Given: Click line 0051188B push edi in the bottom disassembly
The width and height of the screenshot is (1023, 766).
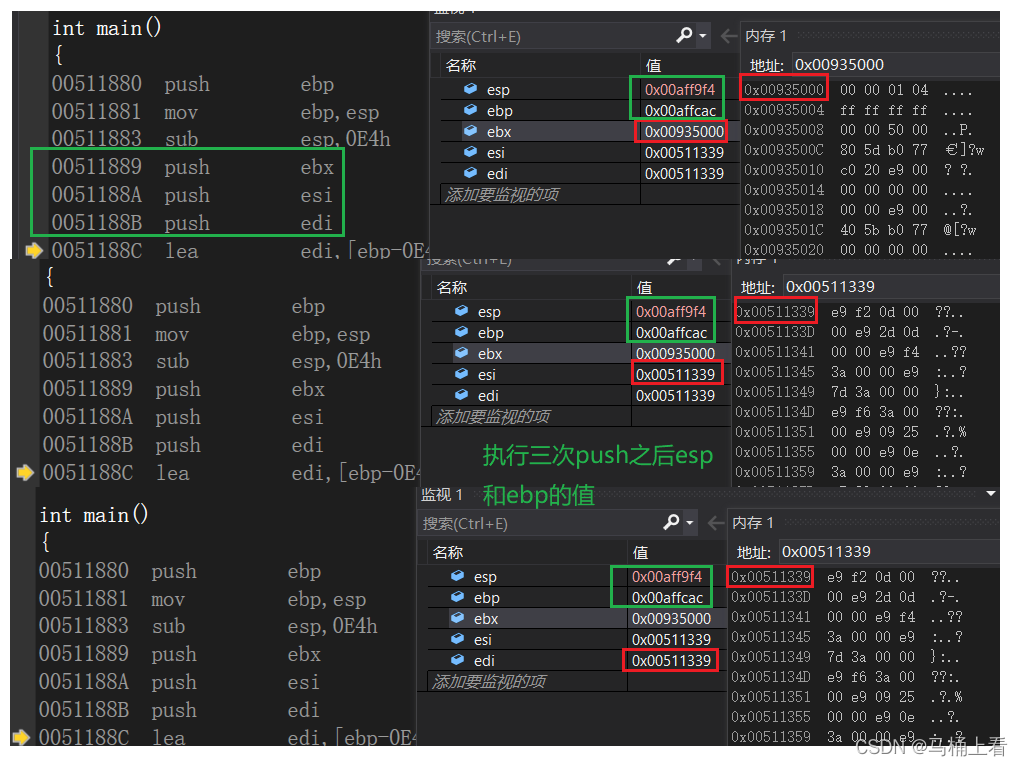Looking at the screenshot, I should (179, 710).
